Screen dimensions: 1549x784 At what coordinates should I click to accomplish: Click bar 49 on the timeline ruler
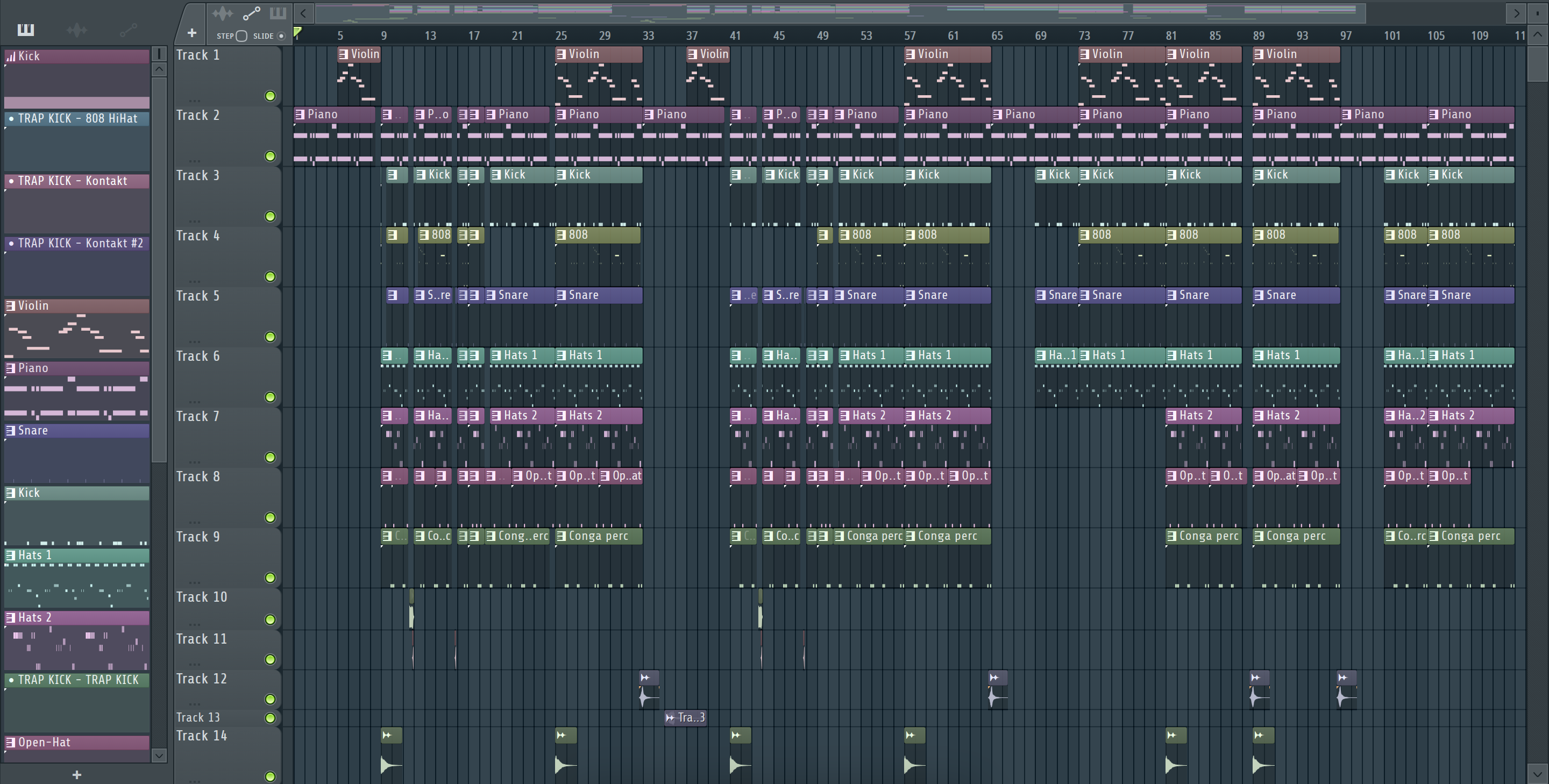point(822,35)
